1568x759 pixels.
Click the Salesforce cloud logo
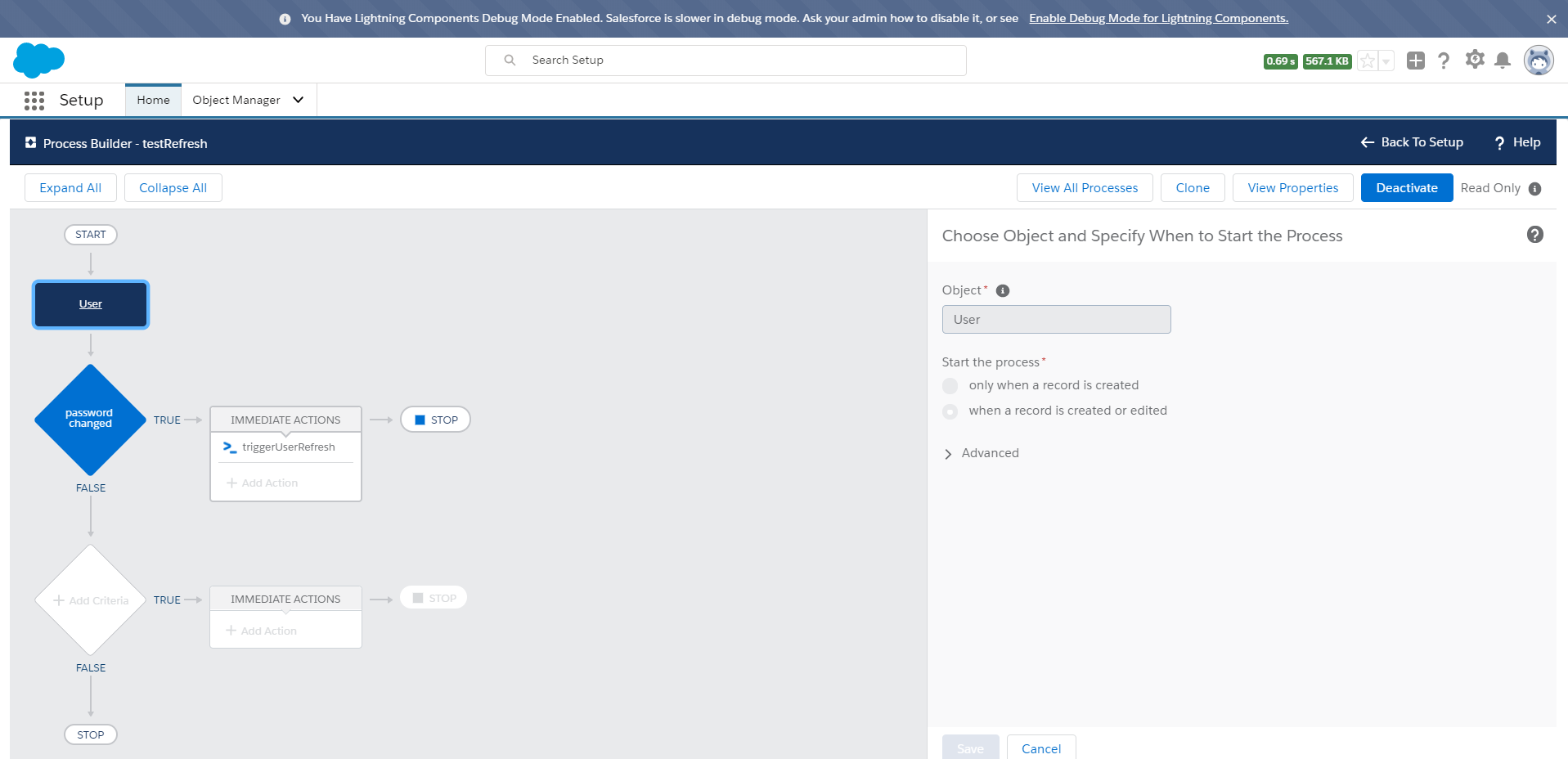(x=38, y=61)
